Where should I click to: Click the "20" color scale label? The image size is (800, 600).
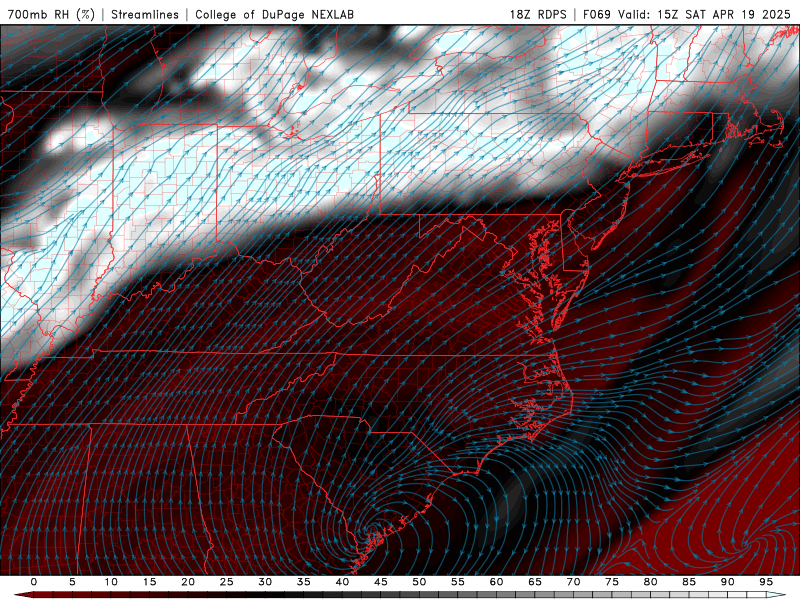click(188, 582)
